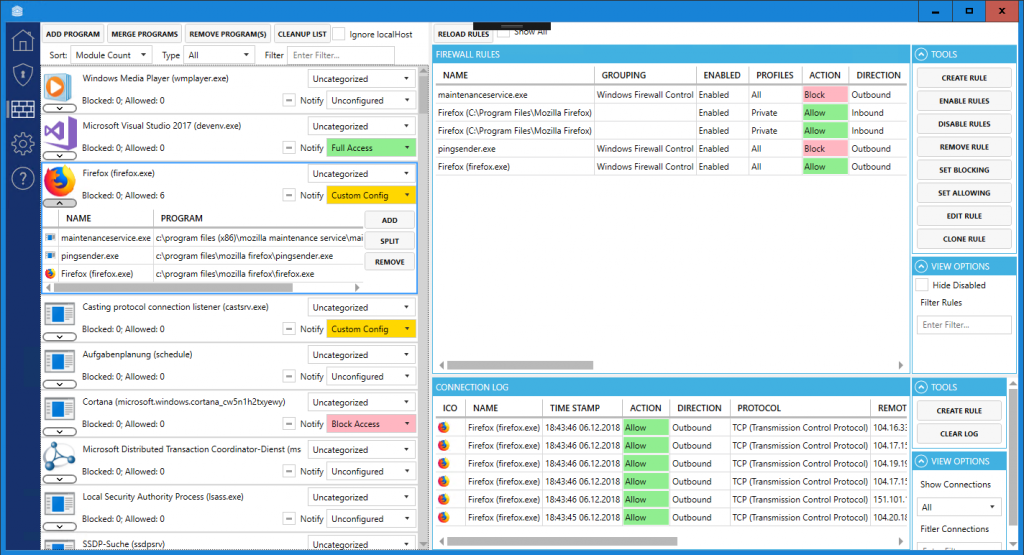Toggle Hide Disabled checkbox
This screenshot has width=1024, height=555.
click(x=922, y=285)
